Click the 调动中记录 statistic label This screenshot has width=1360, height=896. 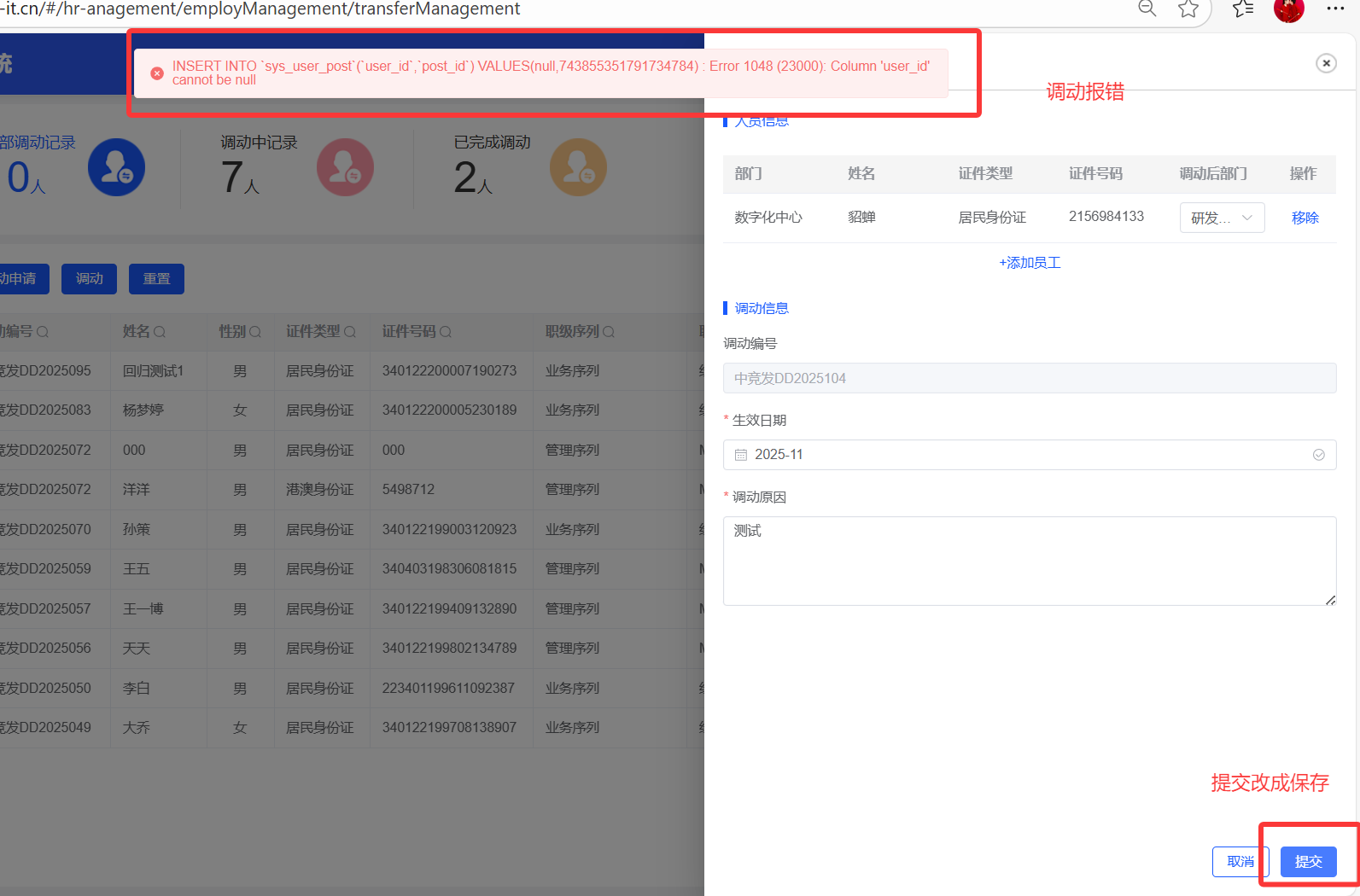click(x=259, y=143)
